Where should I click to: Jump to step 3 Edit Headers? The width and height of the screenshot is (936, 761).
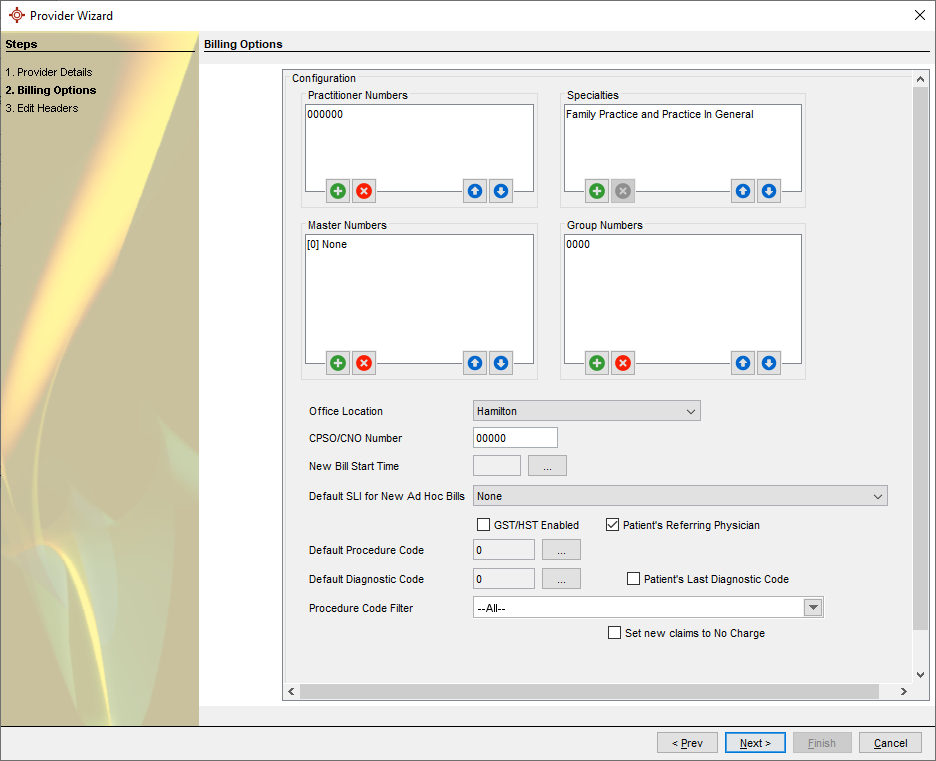42,108
